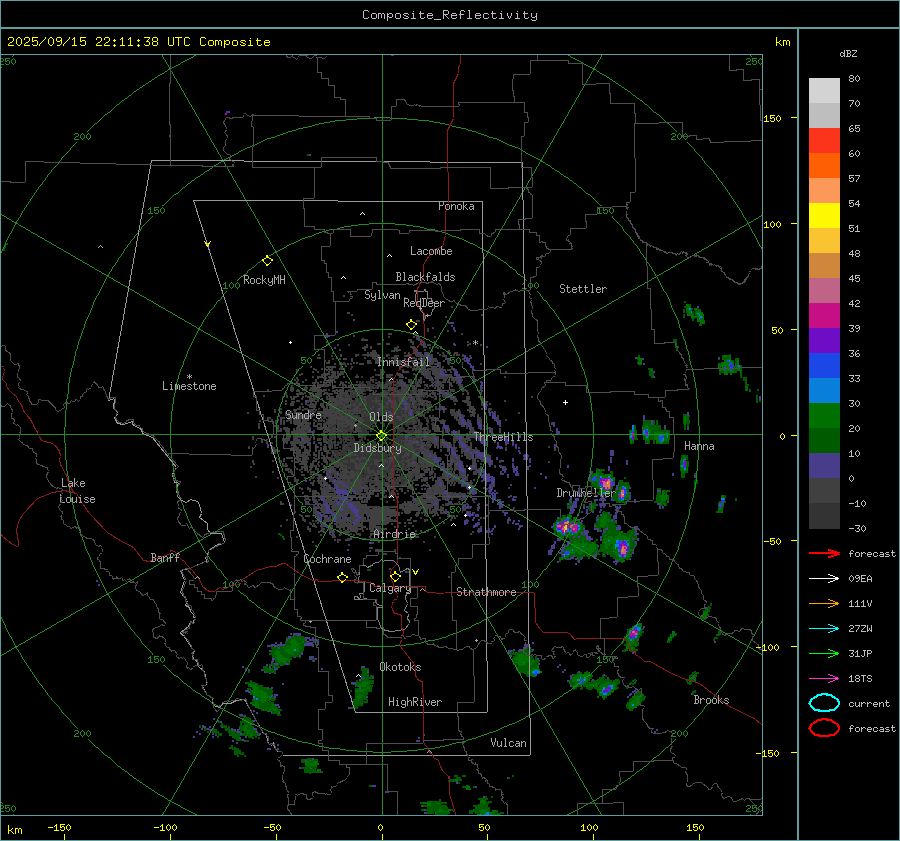Image resolution: width=900 pixels, height=841 pixels.
Task: Click the Innisfail town label
Action: [403, 362]
